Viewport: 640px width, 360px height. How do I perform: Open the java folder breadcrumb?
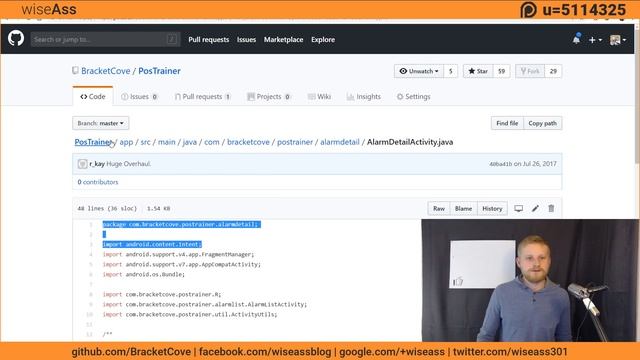tap(189, 142)
